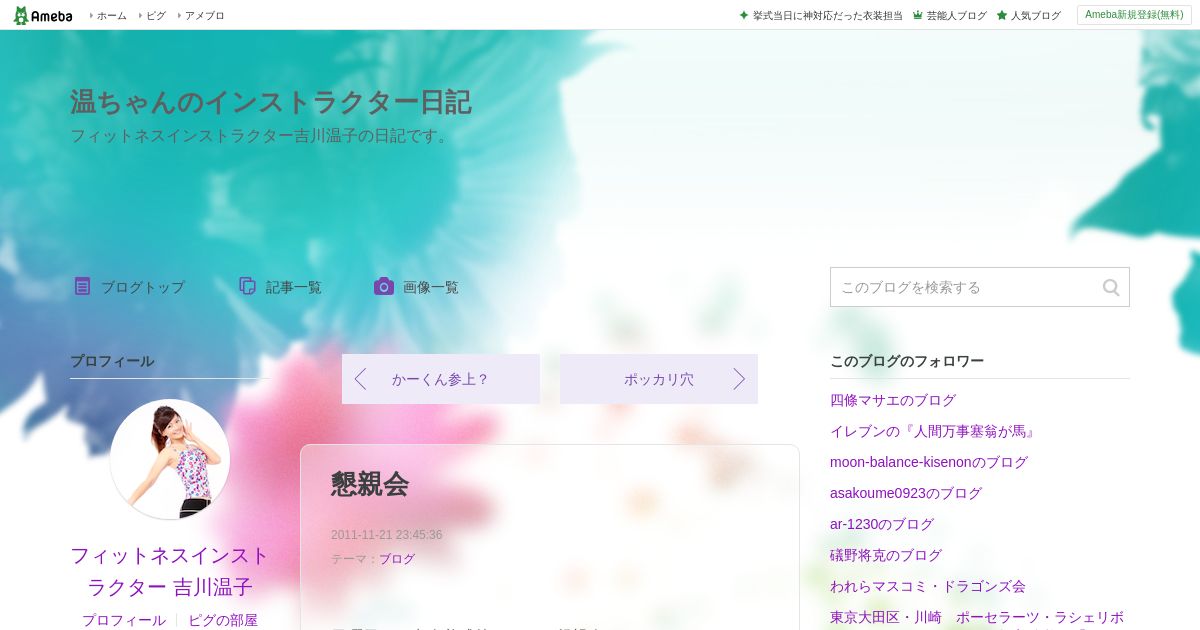1200x630 pixels.
Task: Click the Ameba logo icon
Action: (43, 15)
